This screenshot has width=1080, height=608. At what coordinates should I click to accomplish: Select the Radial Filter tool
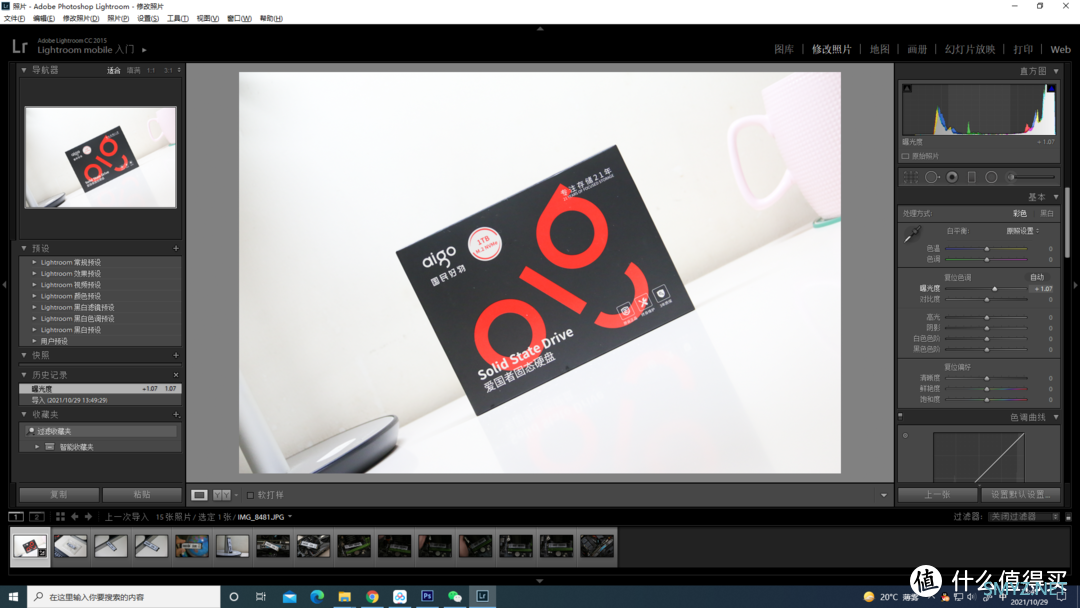(x=991, y=177)
